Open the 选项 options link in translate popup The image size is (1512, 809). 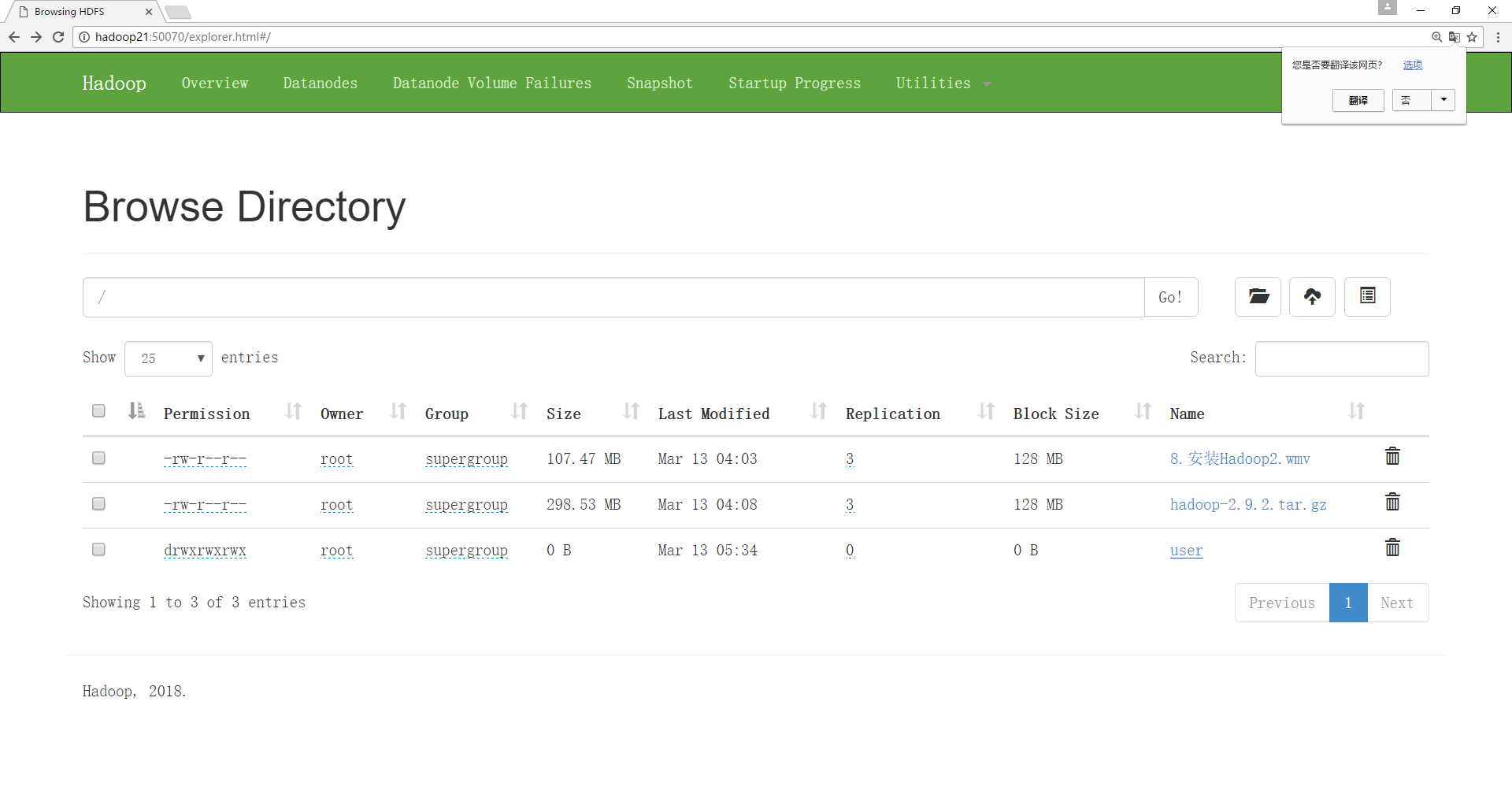pyautogui.click(x=1413, y=65)
